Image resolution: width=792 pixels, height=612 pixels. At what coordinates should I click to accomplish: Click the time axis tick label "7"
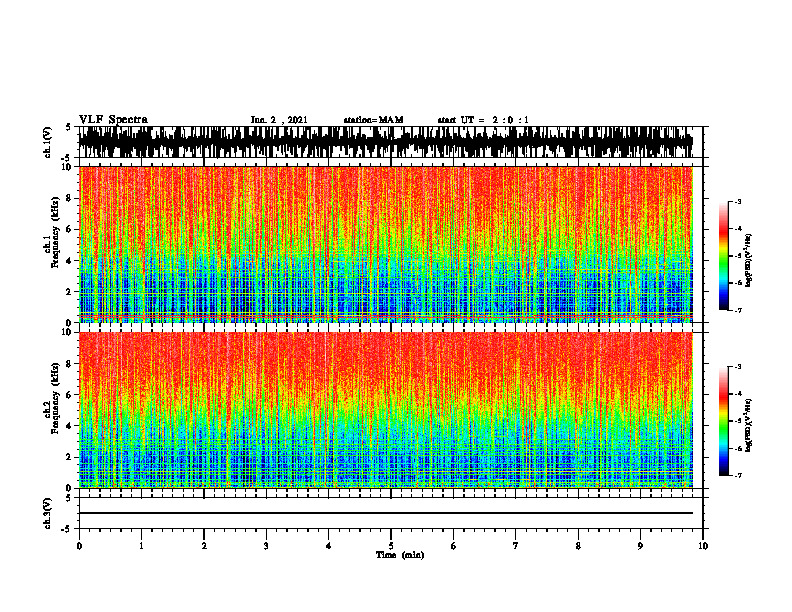click(x=516, y=546)
